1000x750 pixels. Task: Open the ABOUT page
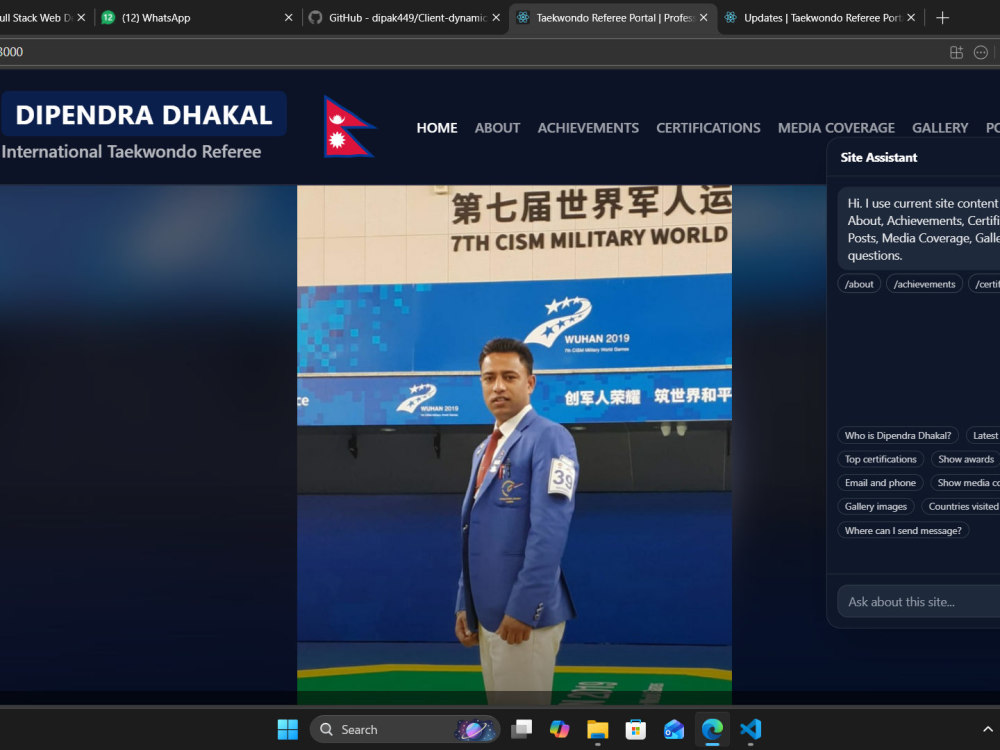(x=497, y=128)
